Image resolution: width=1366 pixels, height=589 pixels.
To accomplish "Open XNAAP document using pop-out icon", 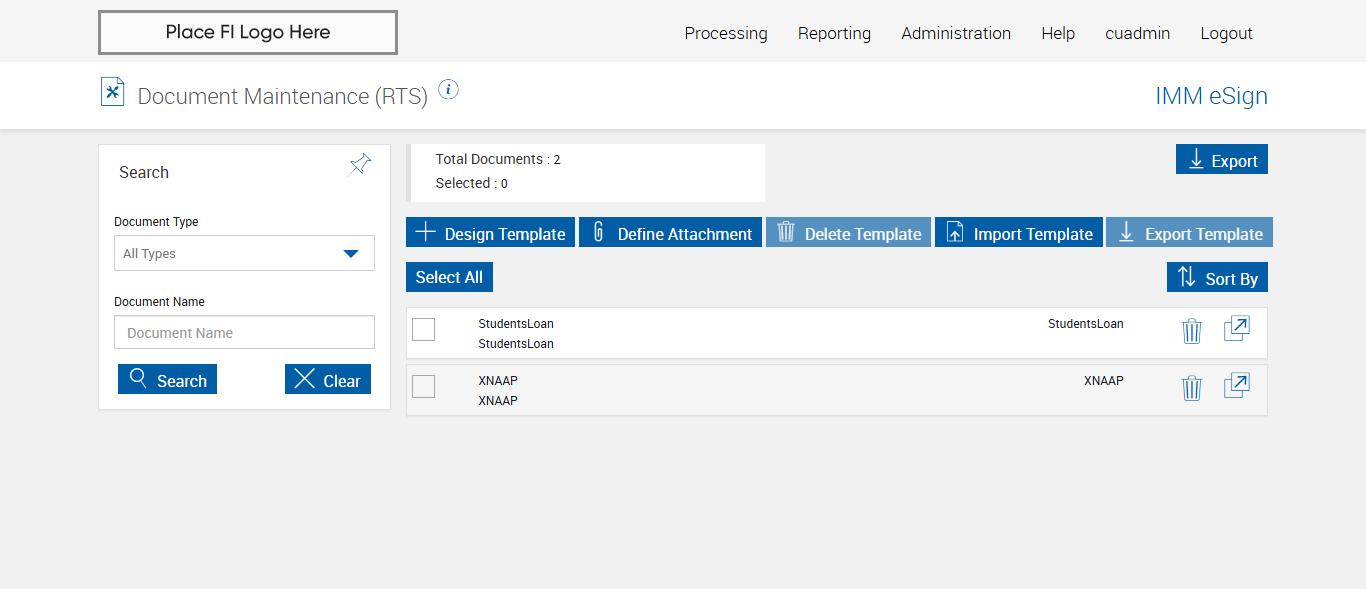I will 1237,386.
